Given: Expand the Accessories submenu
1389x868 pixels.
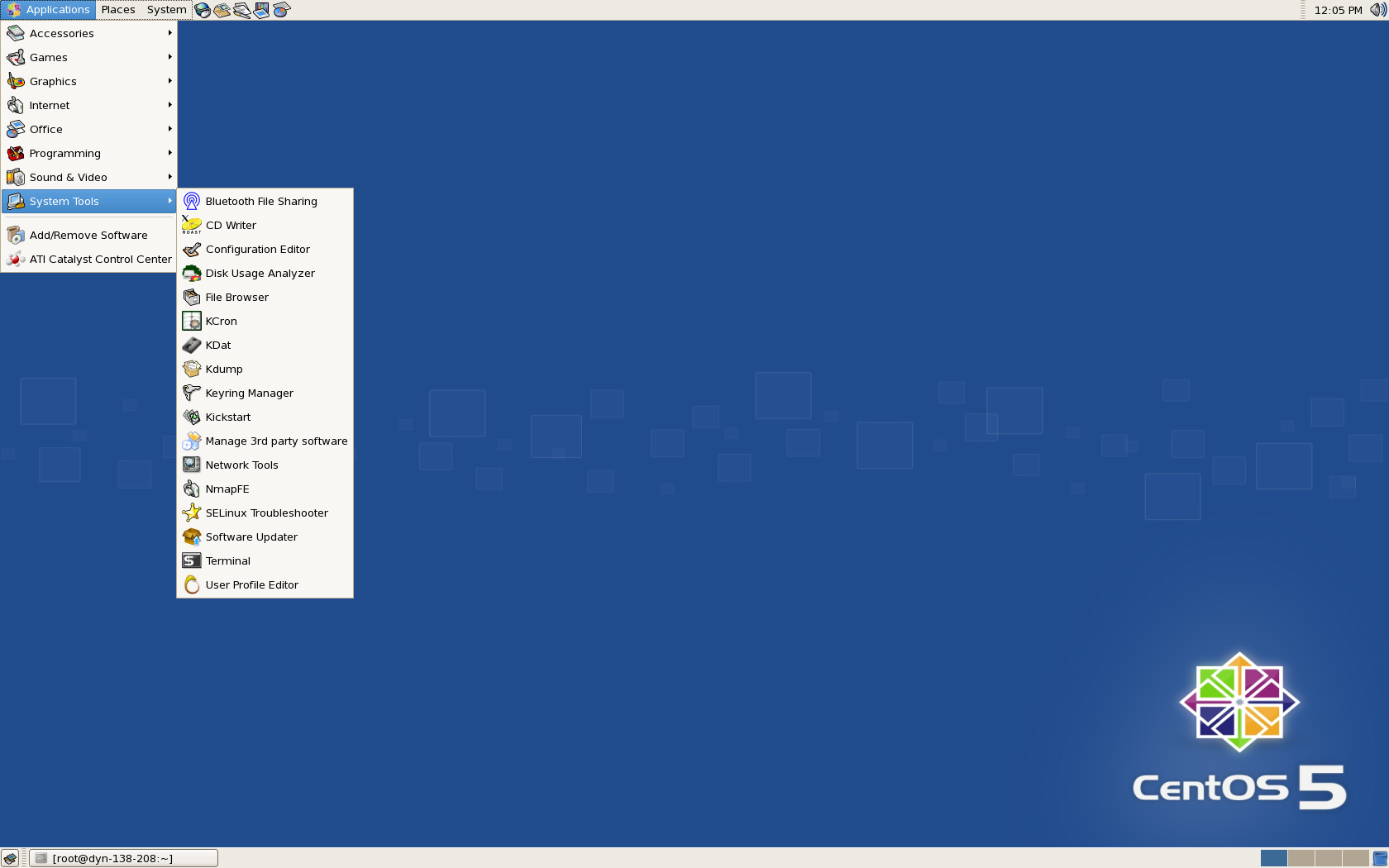Looking at the screenshot, I should pyautogui.click(x=89, y=33).
